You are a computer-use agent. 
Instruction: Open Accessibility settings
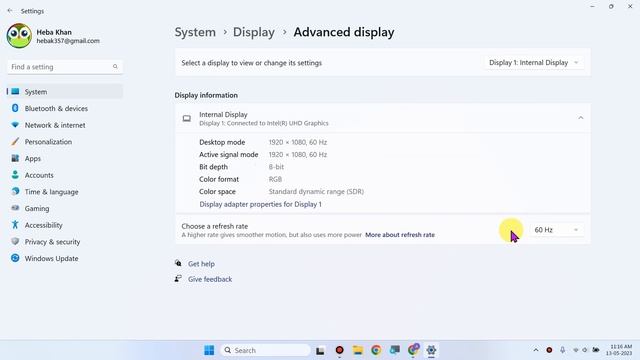coord(65,225)
